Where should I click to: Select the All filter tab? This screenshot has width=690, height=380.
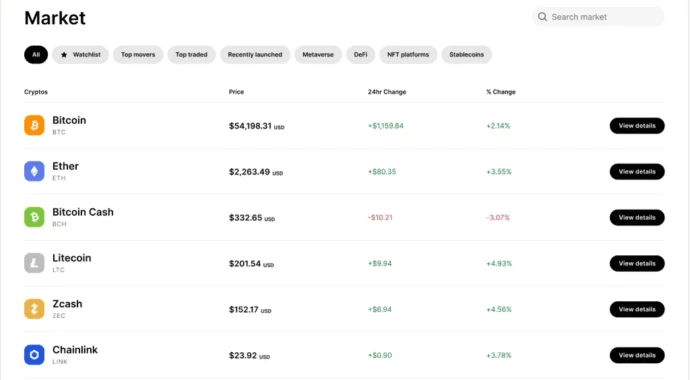(36, 55)
